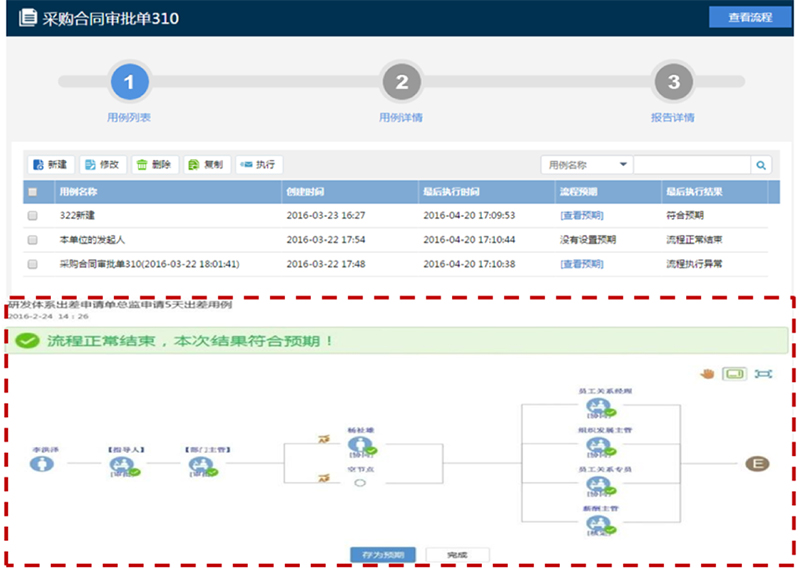Open 查看预期 link for 322新建
Image resolution: width=800 pixels, height=572 pixels.
(581, 215)
